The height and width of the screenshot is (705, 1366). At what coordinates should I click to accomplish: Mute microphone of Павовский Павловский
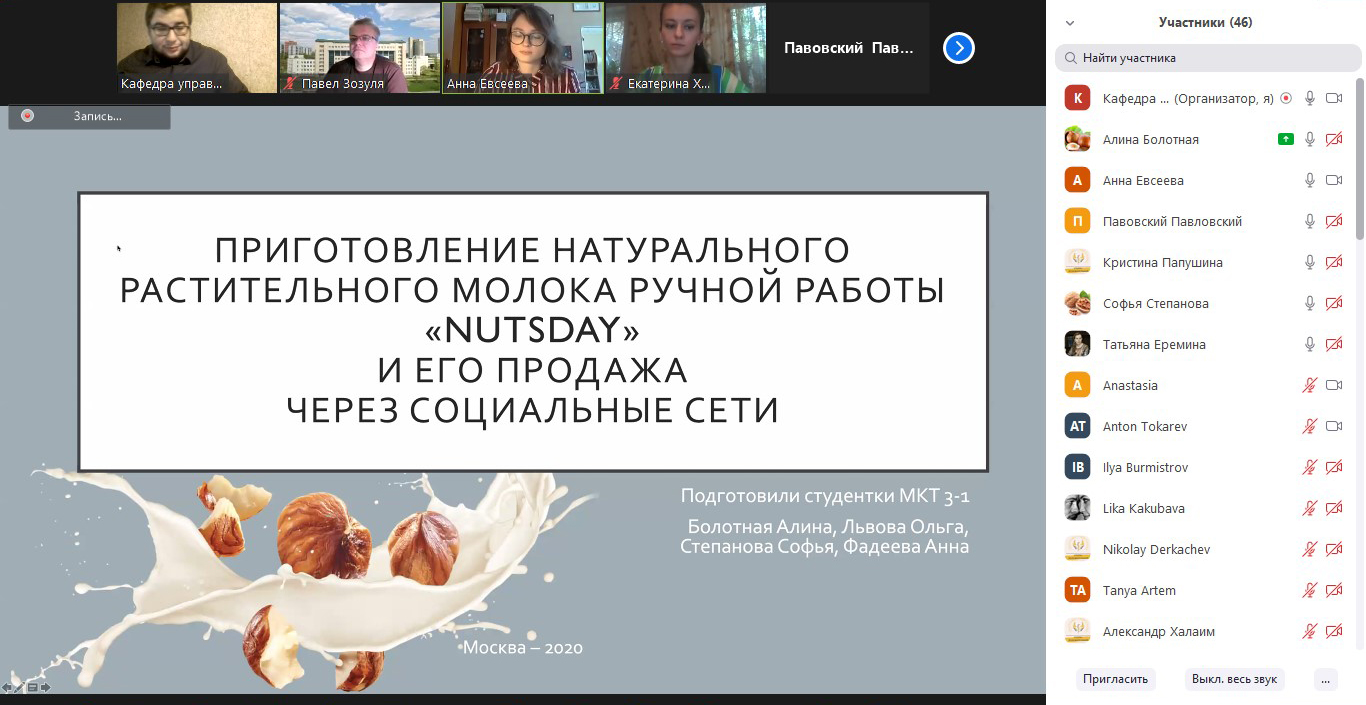1309,221
